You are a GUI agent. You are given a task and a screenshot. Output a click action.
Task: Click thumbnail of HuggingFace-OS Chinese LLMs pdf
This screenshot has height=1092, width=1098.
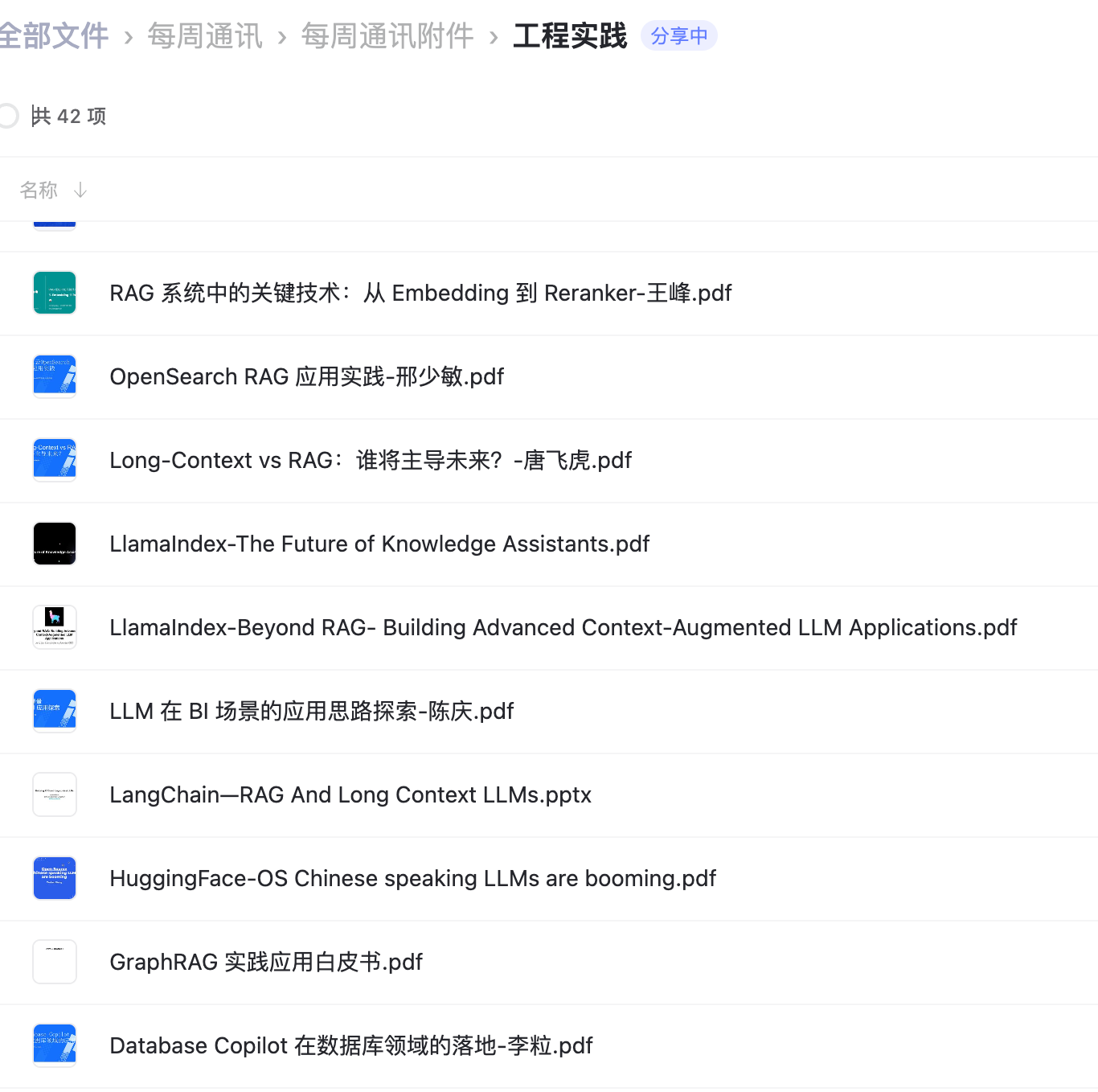(55, 878)
